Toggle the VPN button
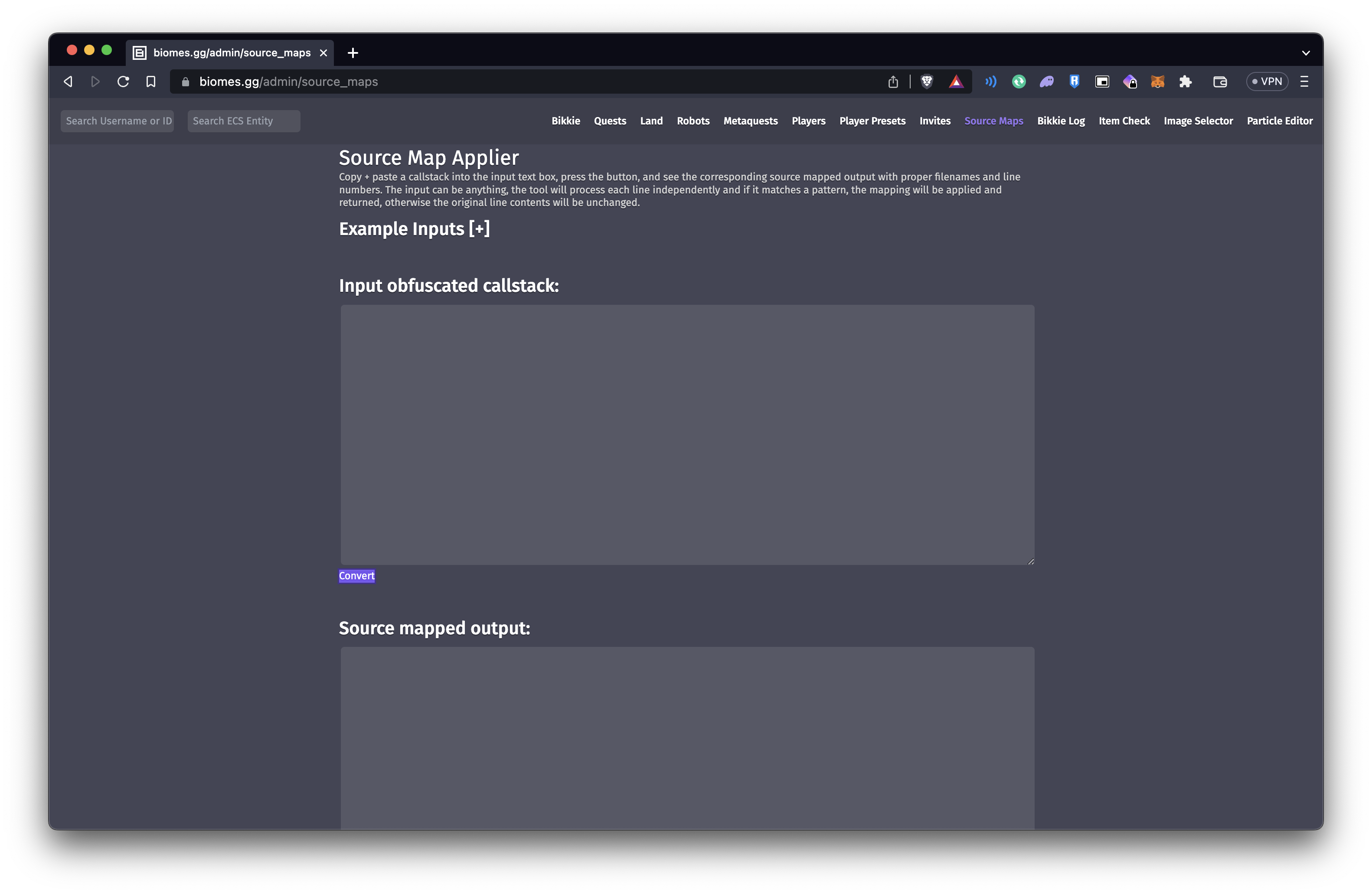 [x=1267, y=82]
